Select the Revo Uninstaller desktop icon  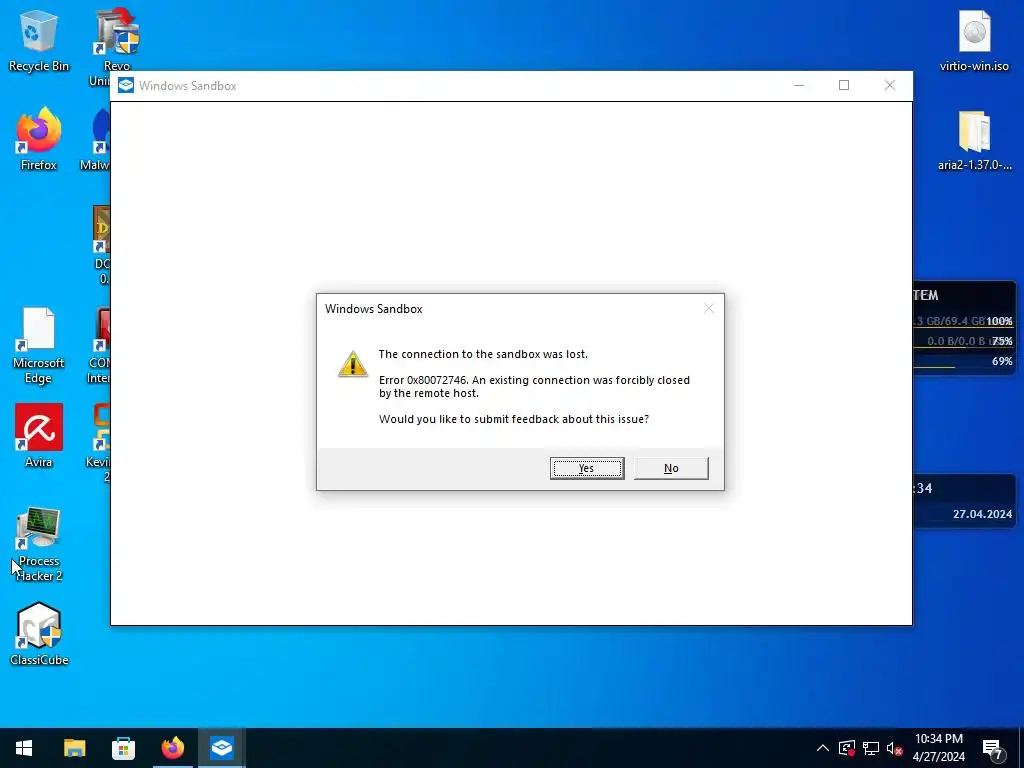pos(115,46)
